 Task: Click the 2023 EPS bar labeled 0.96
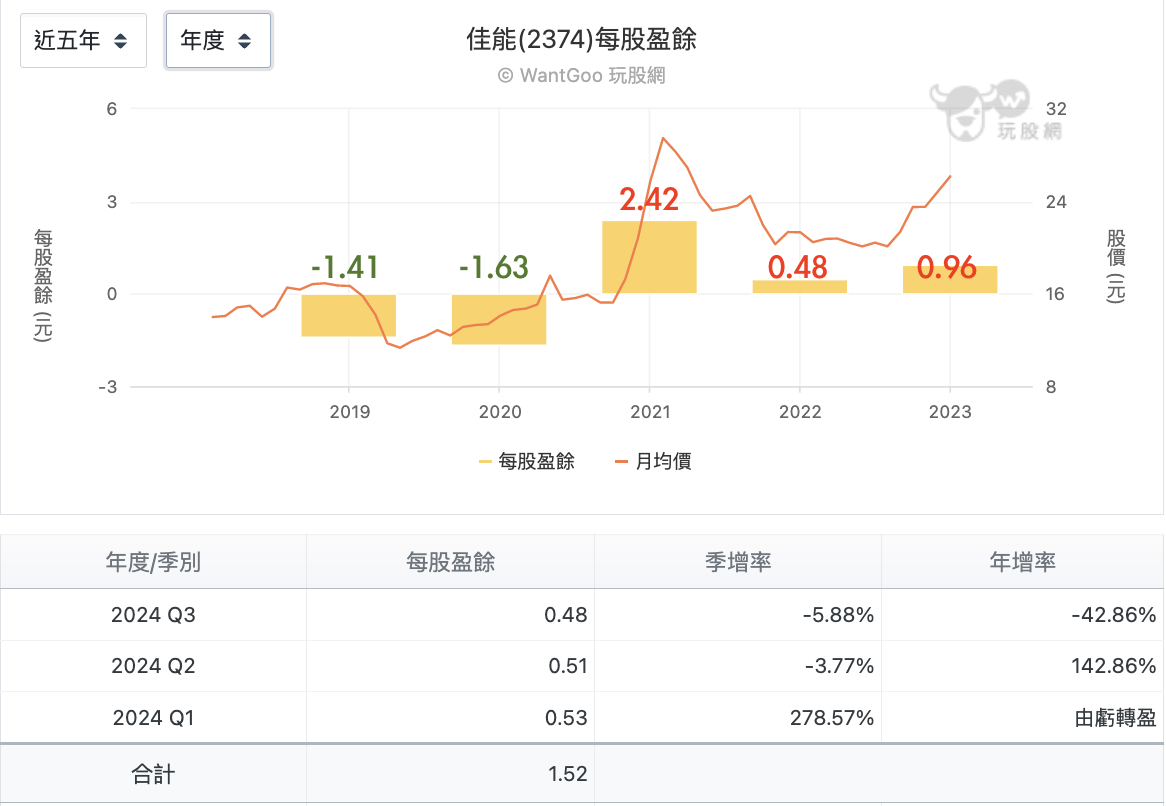(950, 280)
